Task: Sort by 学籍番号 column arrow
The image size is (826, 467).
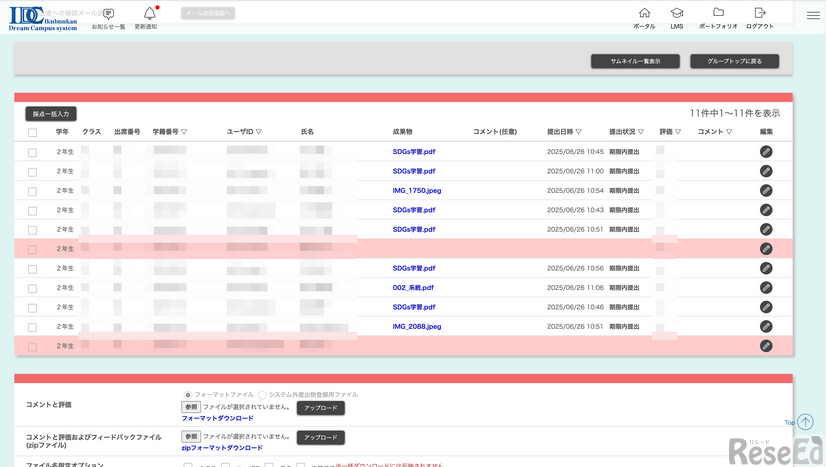Action: coord(184,132)
